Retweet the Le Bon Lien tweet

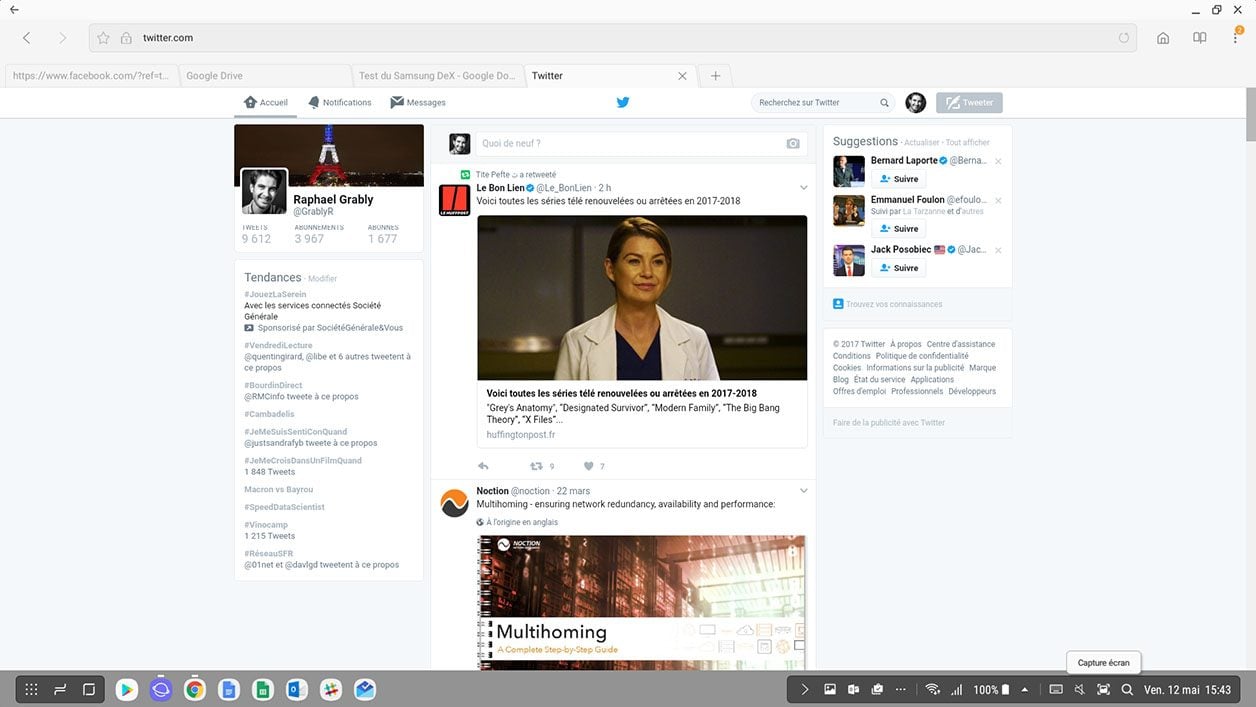(x=536, y=466)
